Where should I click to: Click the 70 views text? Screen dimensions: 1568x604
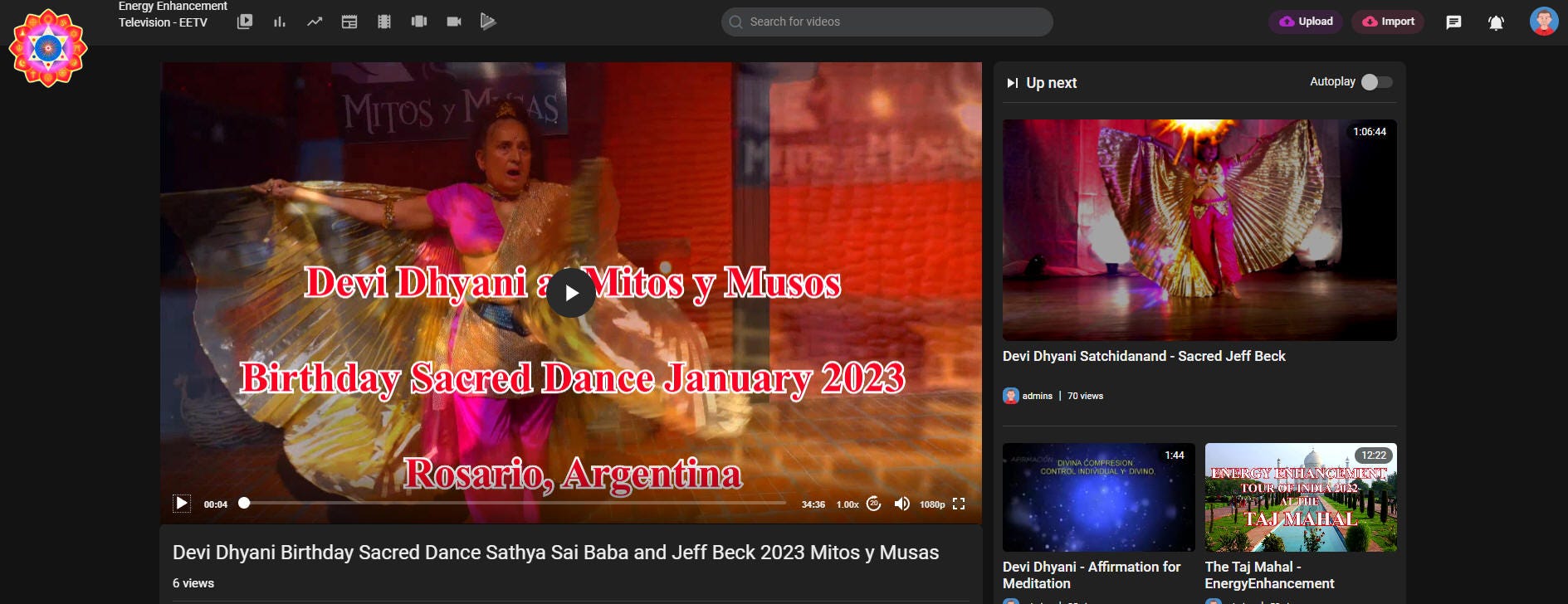(1085, 396)
